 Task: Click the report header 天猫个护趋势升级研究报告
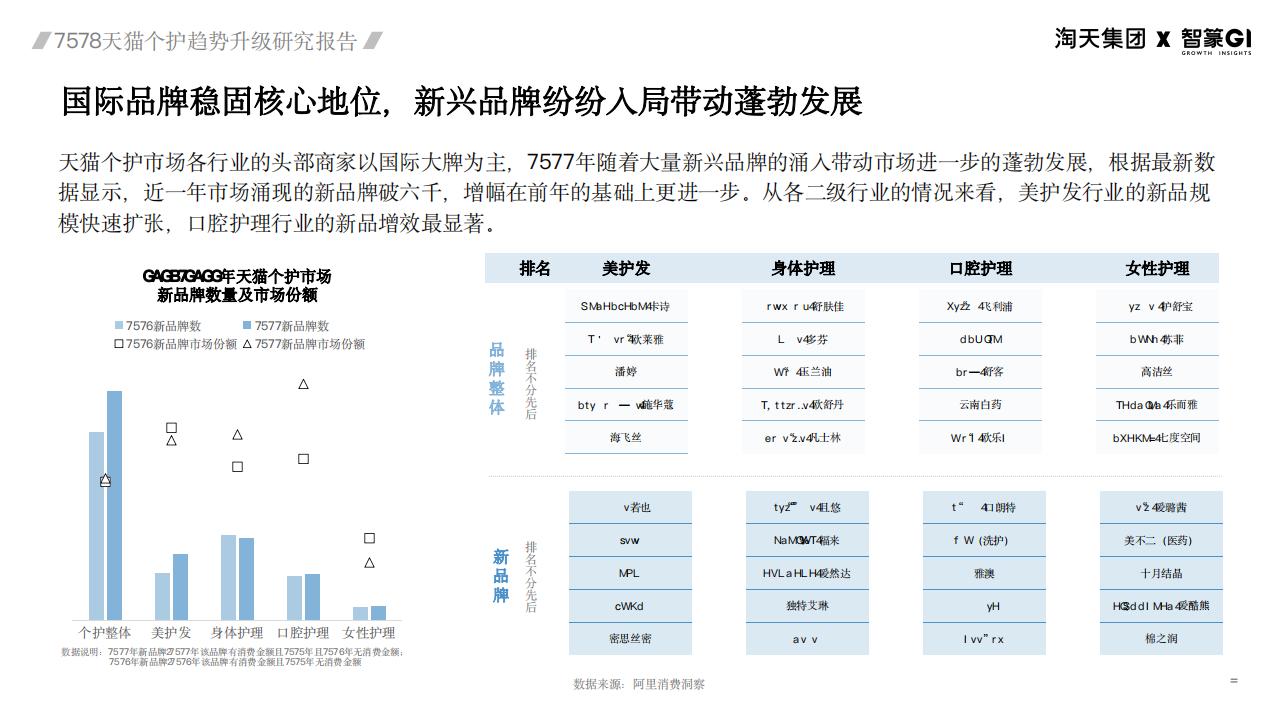(x=206, y=41)
